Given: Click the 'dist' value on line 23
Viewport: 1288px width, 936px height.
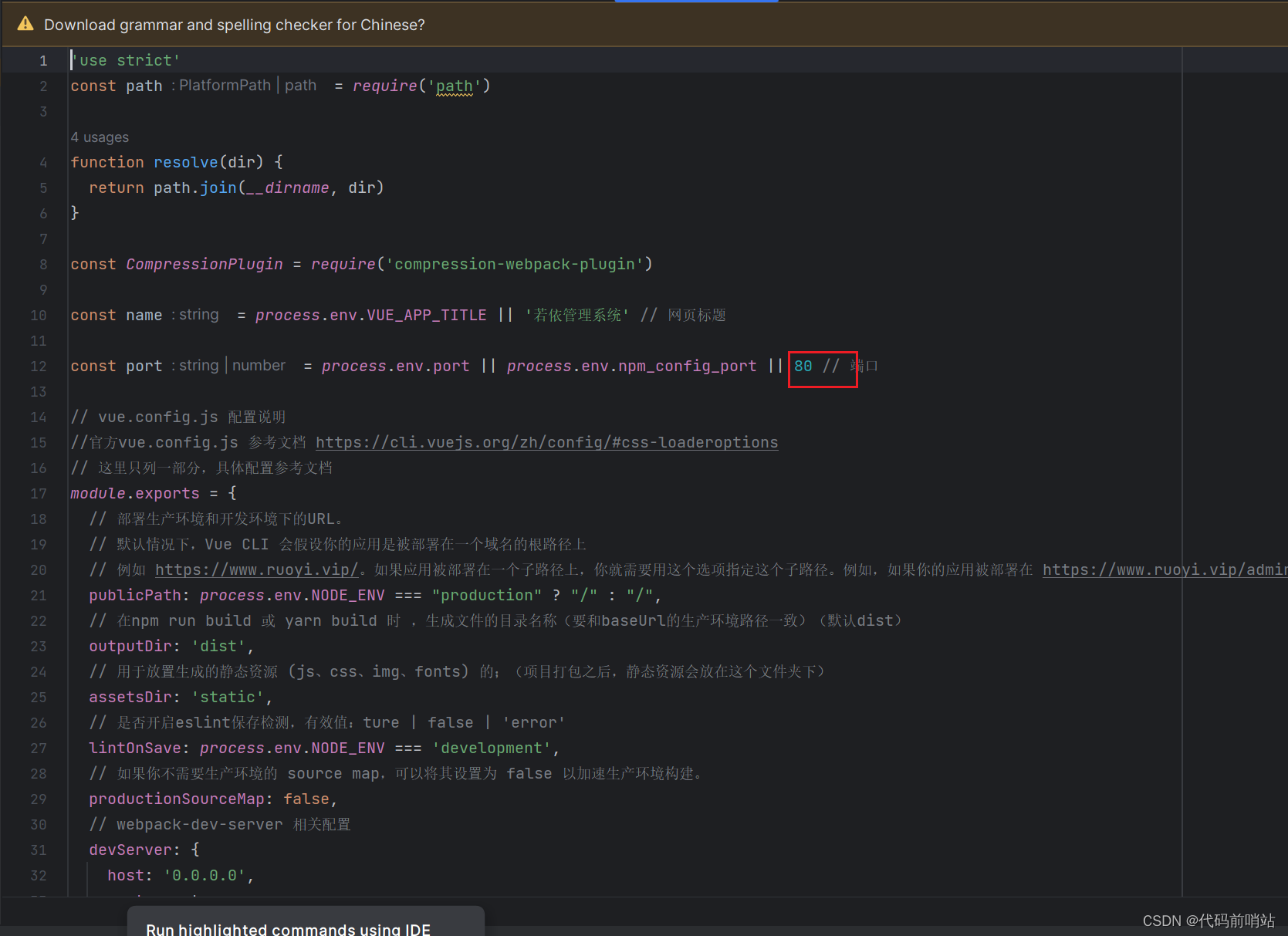Looking at the screenshot, I should click(x=218, y=646).
